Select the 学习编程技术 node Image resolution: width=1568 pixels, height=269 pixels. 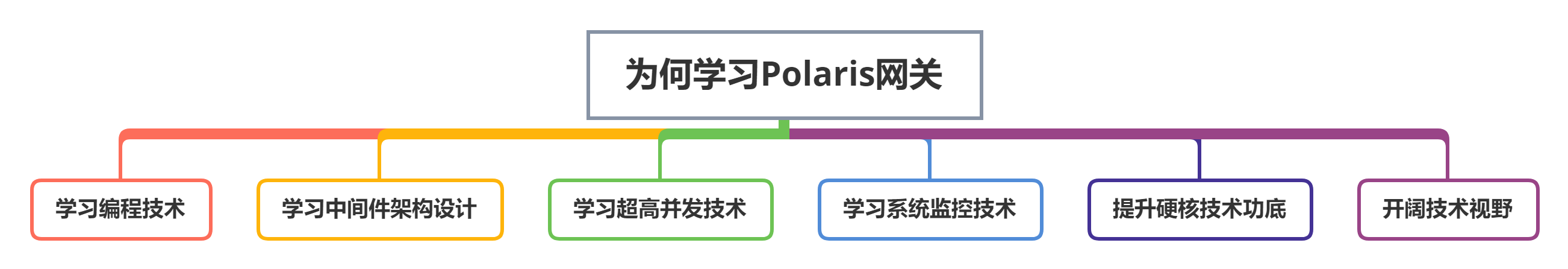click(x=121, y=209)
